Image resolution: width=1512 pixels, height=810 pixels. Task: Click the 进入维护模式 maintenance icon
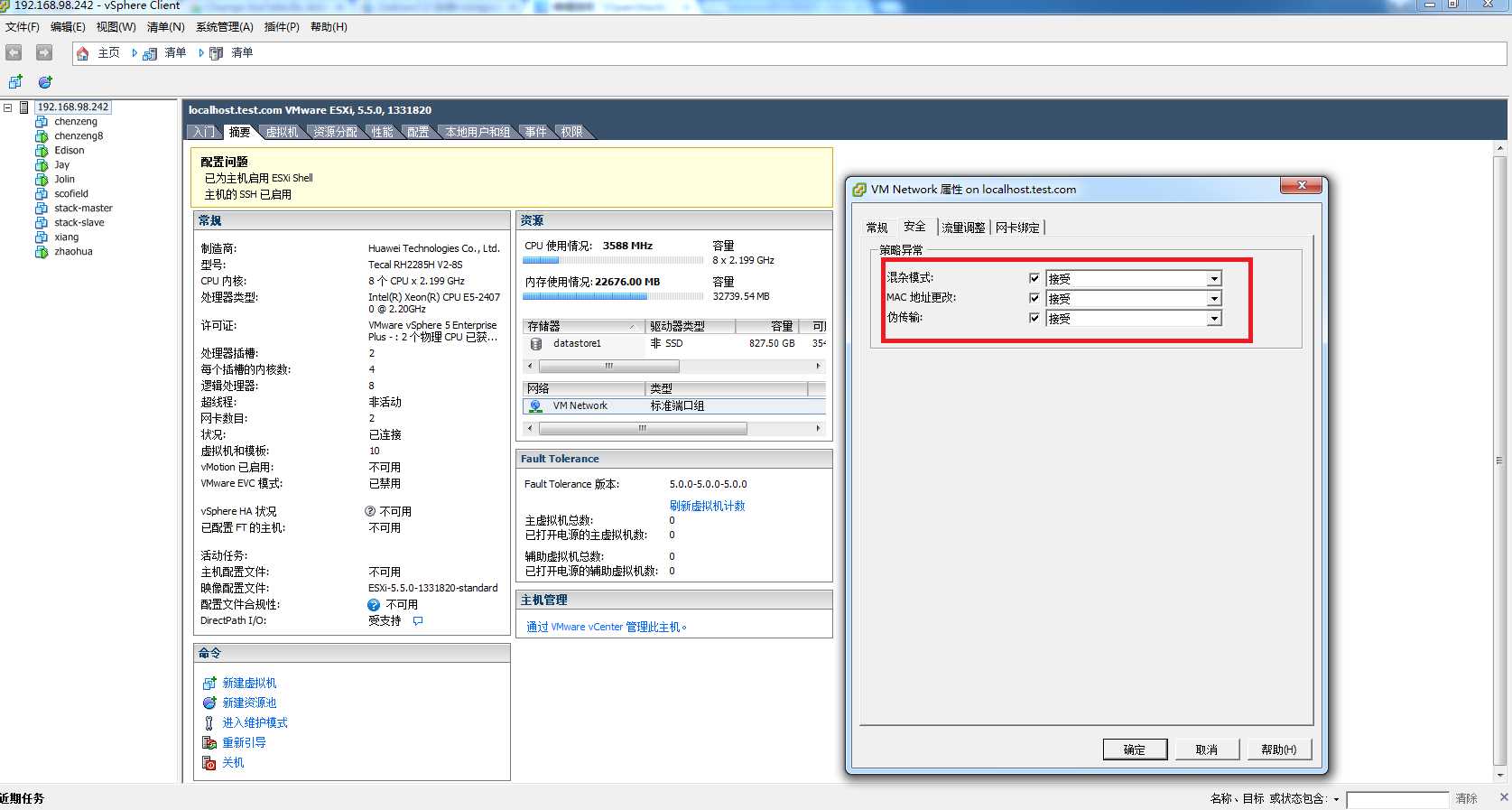click(x=209, y=723)
